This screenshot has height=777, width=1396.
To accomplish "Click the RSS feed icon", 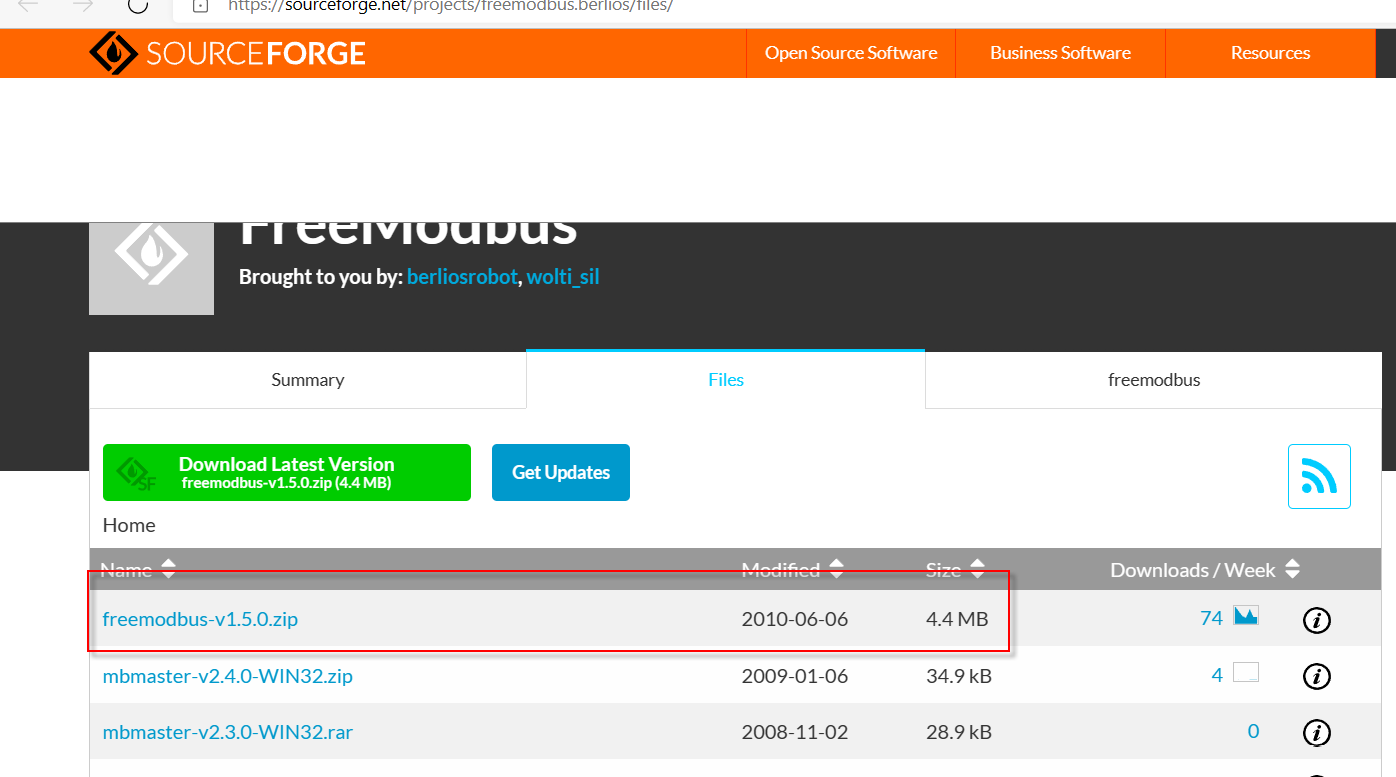I will pos(1319,476).
